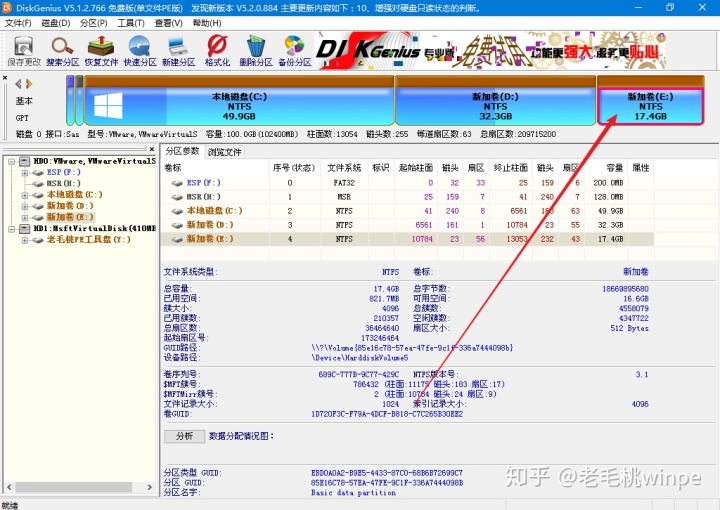Image resolution: width=720 pixels, height=510 pixels.
Task: Click the 分析 analyze button
Action: [x=185, y=436]
